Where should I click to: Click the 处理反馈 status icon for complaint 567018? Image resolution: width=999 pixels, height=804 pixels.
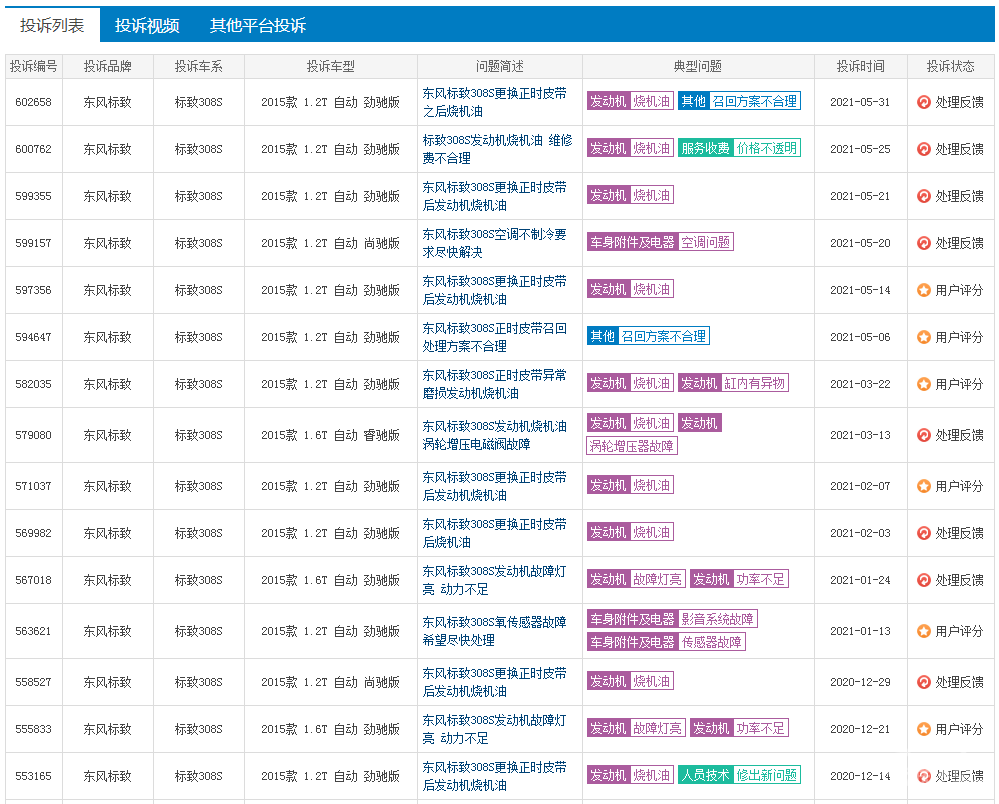pyautogui.click(x=924, y=580)
